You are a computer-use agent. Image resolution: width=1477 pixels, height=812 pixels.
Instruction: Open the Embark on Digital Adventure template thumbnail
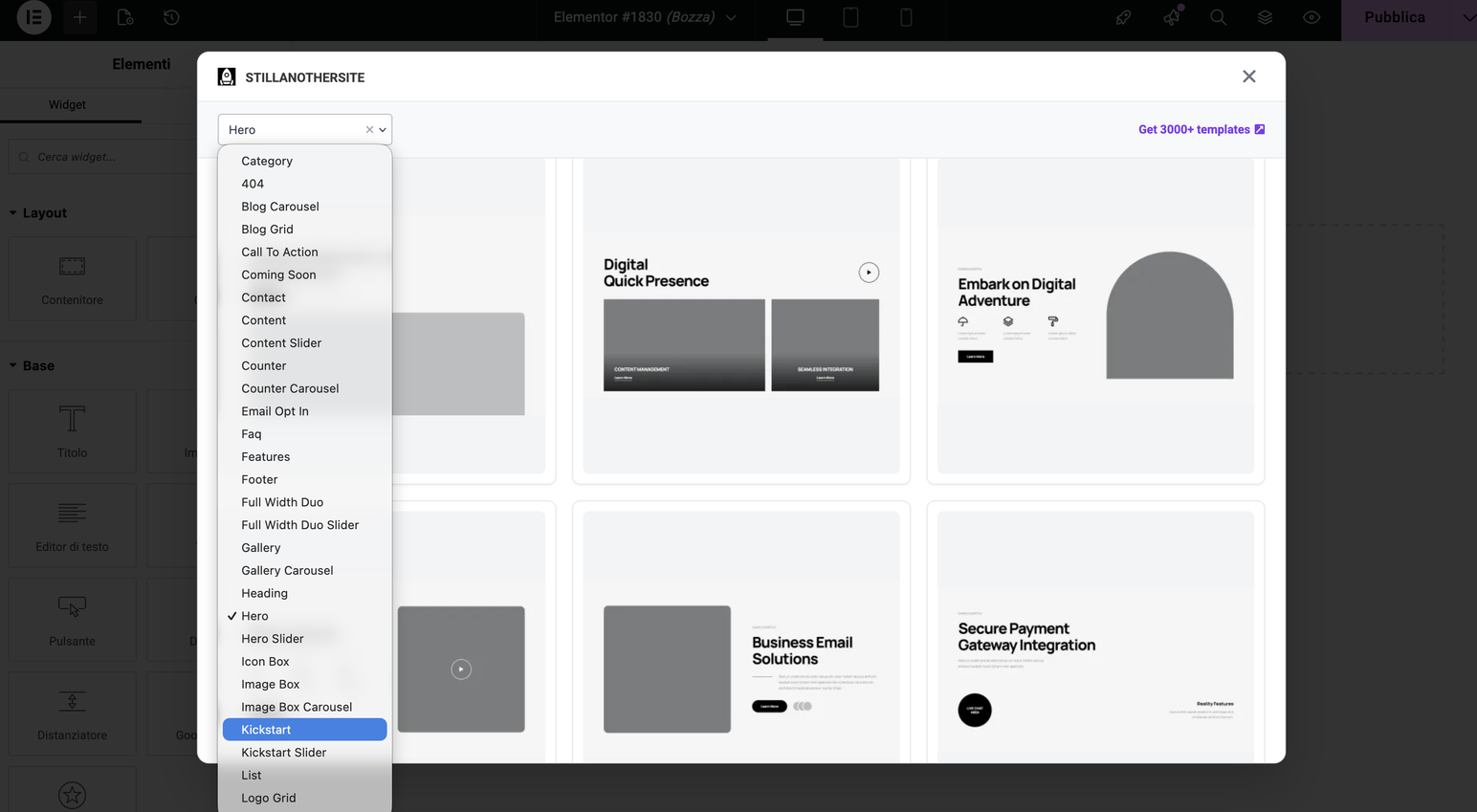pyautogui.click(x=1094, y=316)
